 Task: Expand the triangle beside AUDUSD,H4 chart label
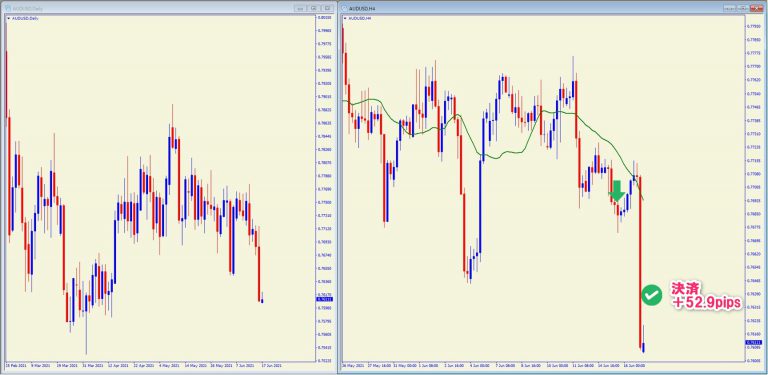tap(345, 18)
